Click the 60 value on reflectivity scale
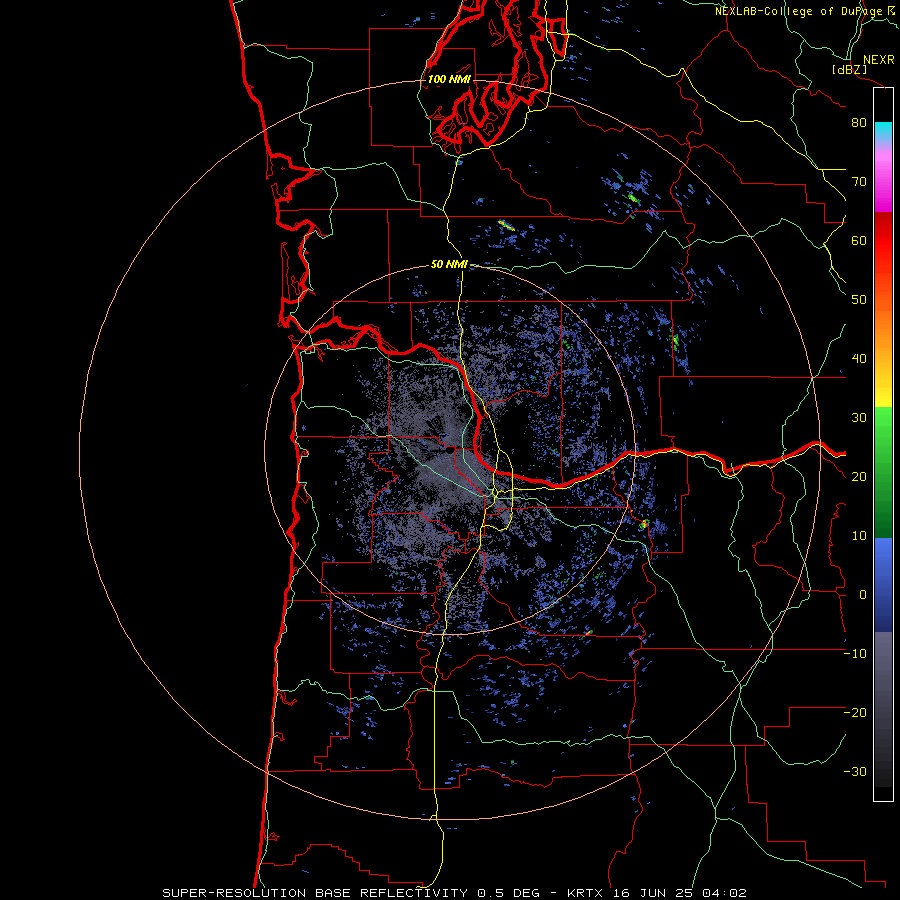 [859, 241]
